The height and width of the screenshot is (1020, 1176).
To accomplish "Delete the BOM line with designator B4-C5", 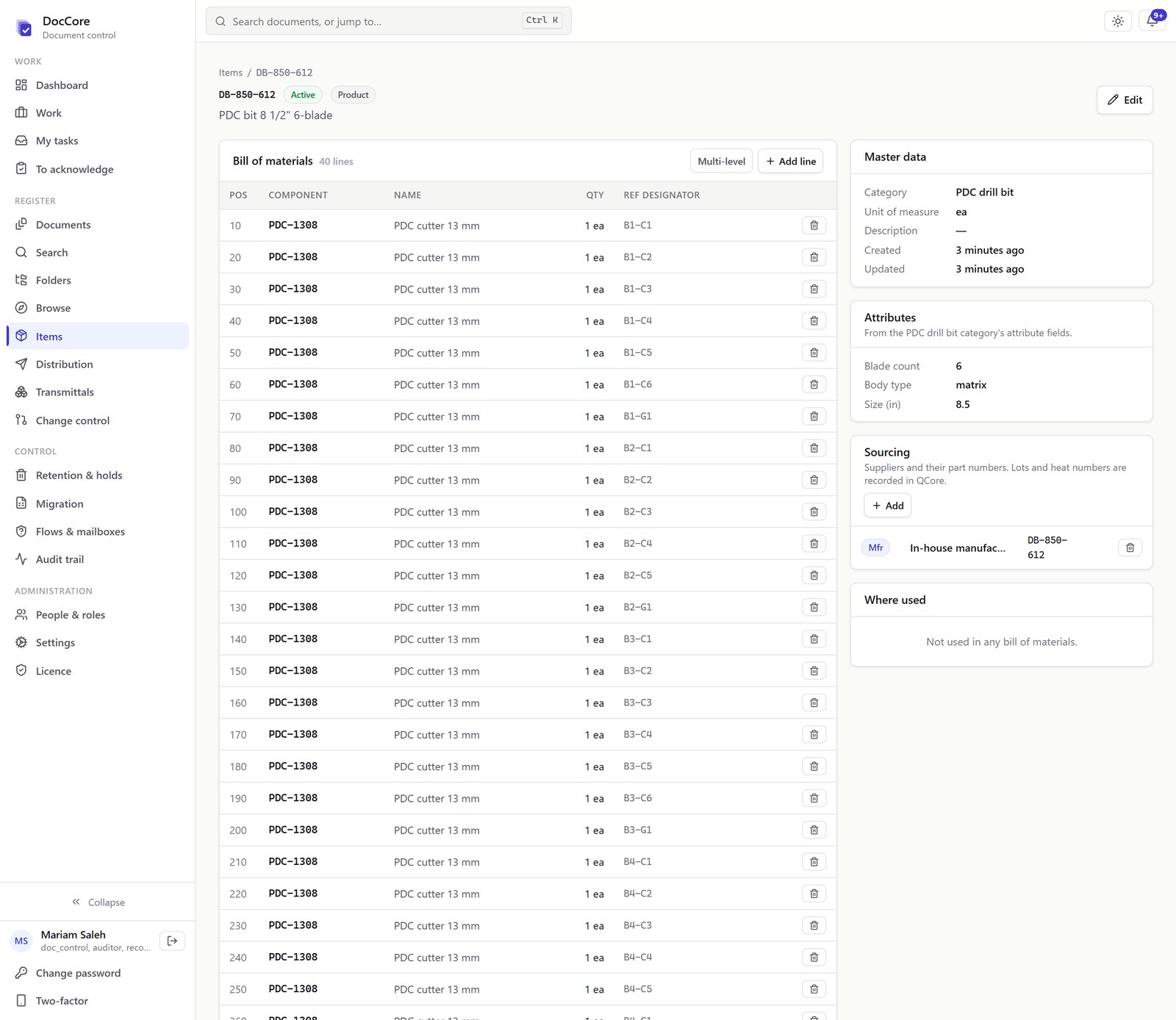I will [x=814, y=989].
